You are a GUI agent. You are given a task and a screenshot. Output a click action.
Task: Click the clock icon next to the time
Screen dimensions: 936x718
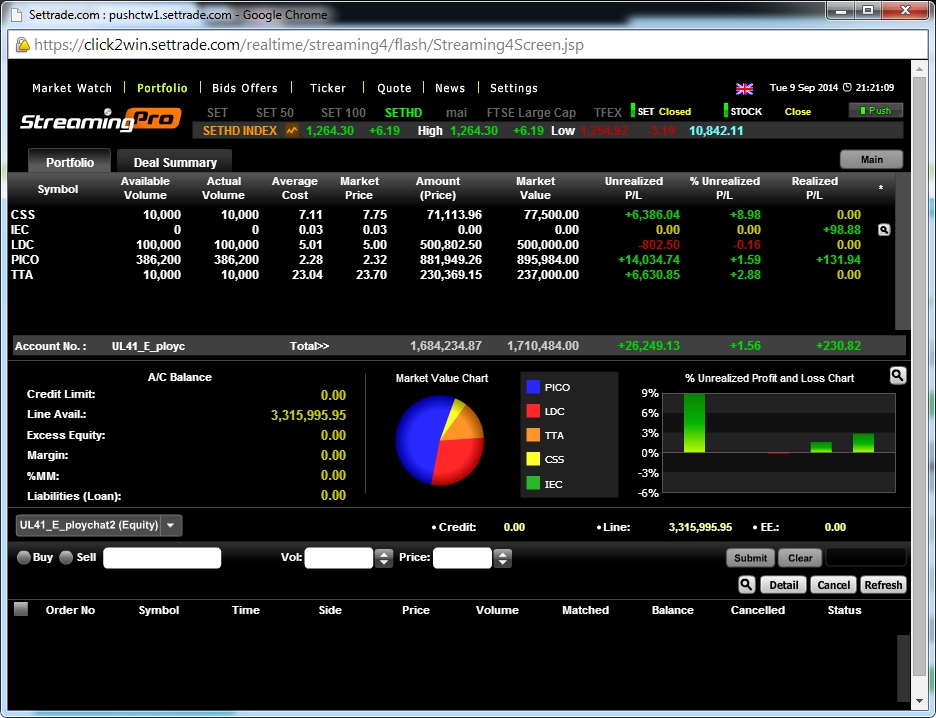(847, 88)
